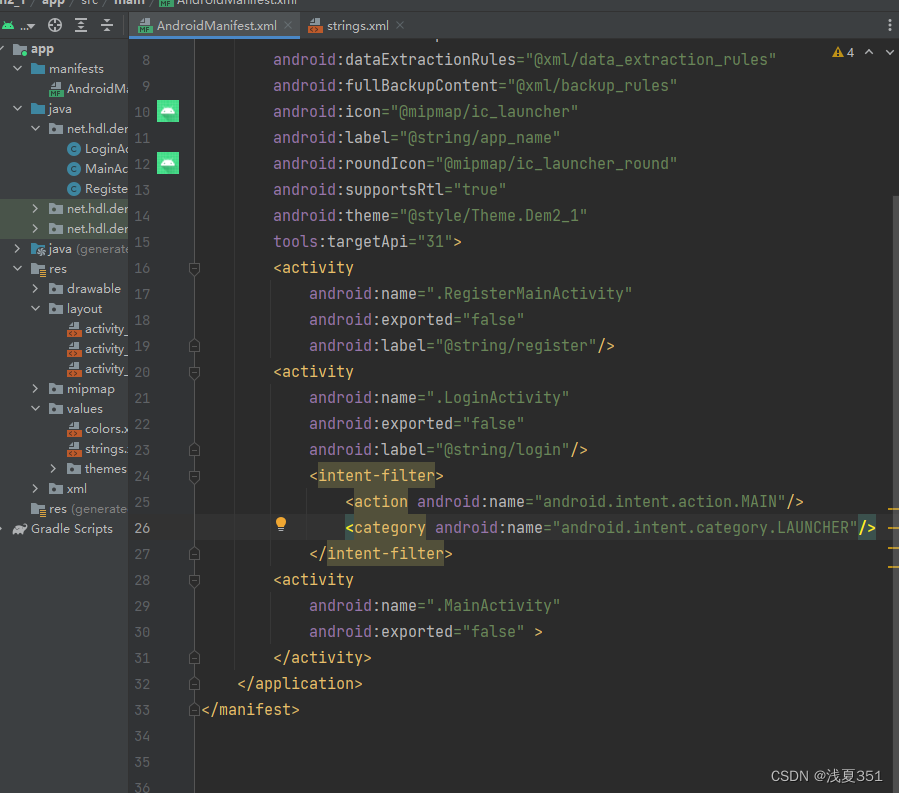Expand the themes folder
Image resolution: width=899 pixels, height=793 pixels.
53,468
